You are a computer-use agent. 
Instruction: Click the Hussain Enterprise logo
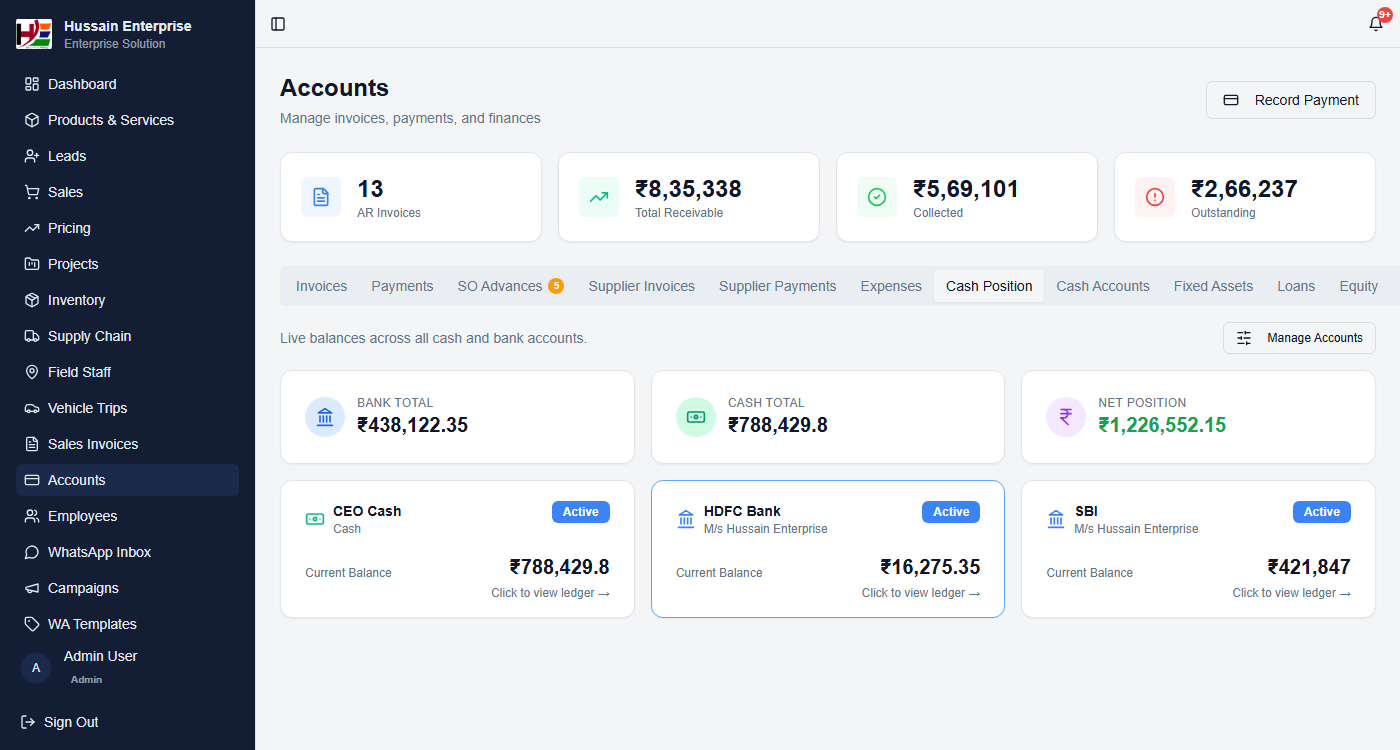[34, 34]
